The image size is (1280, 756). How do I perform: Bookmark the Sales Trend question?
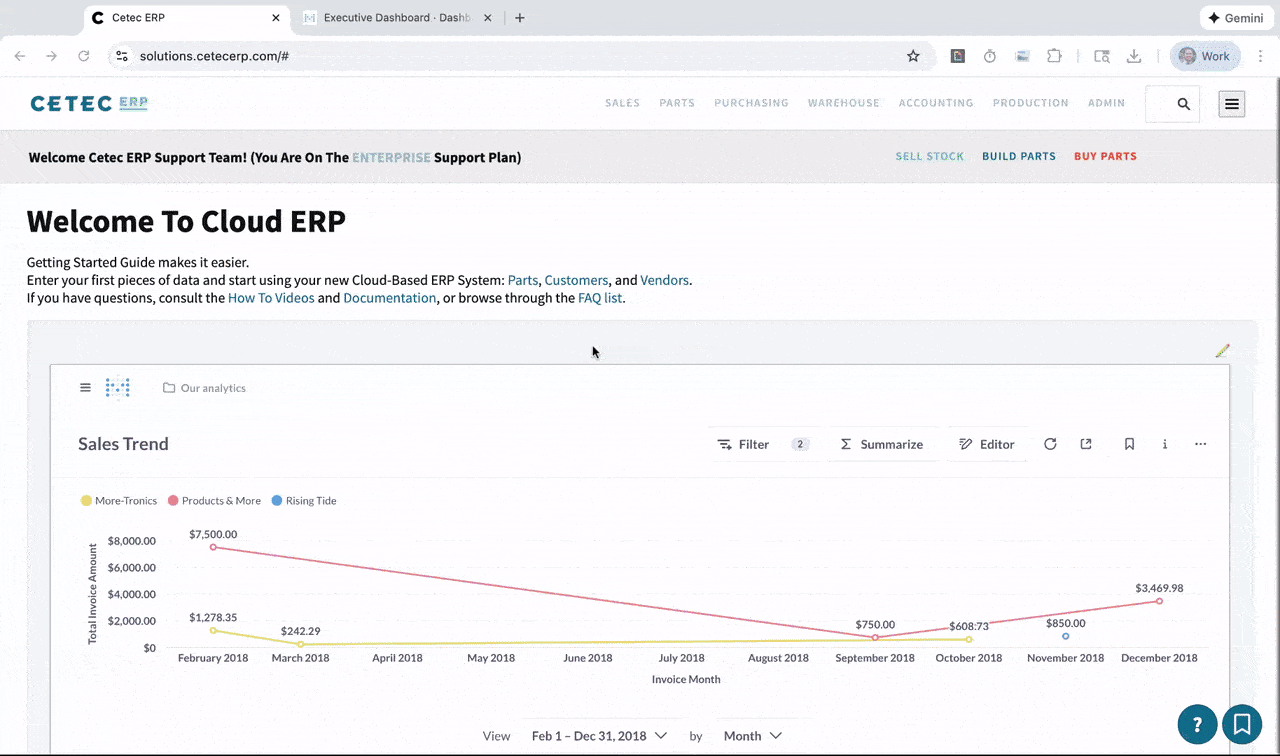[x=1129, y=444]
